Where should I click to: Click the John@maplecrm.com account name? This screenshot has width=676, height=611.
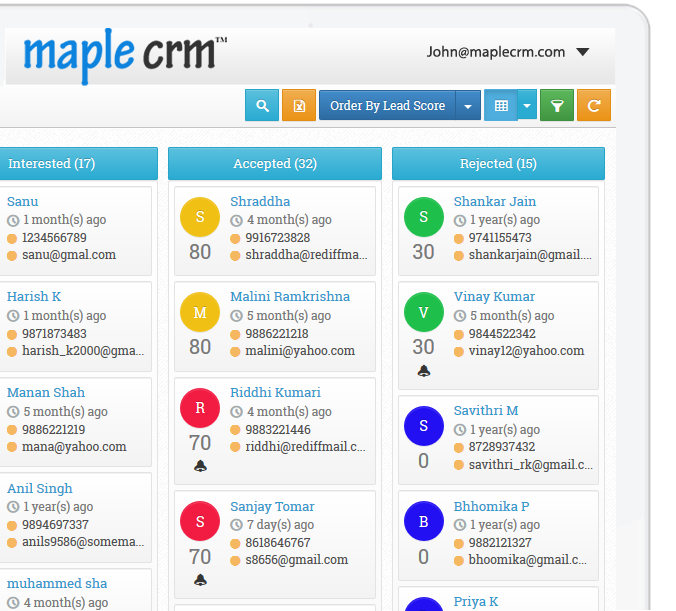(496, 52)
